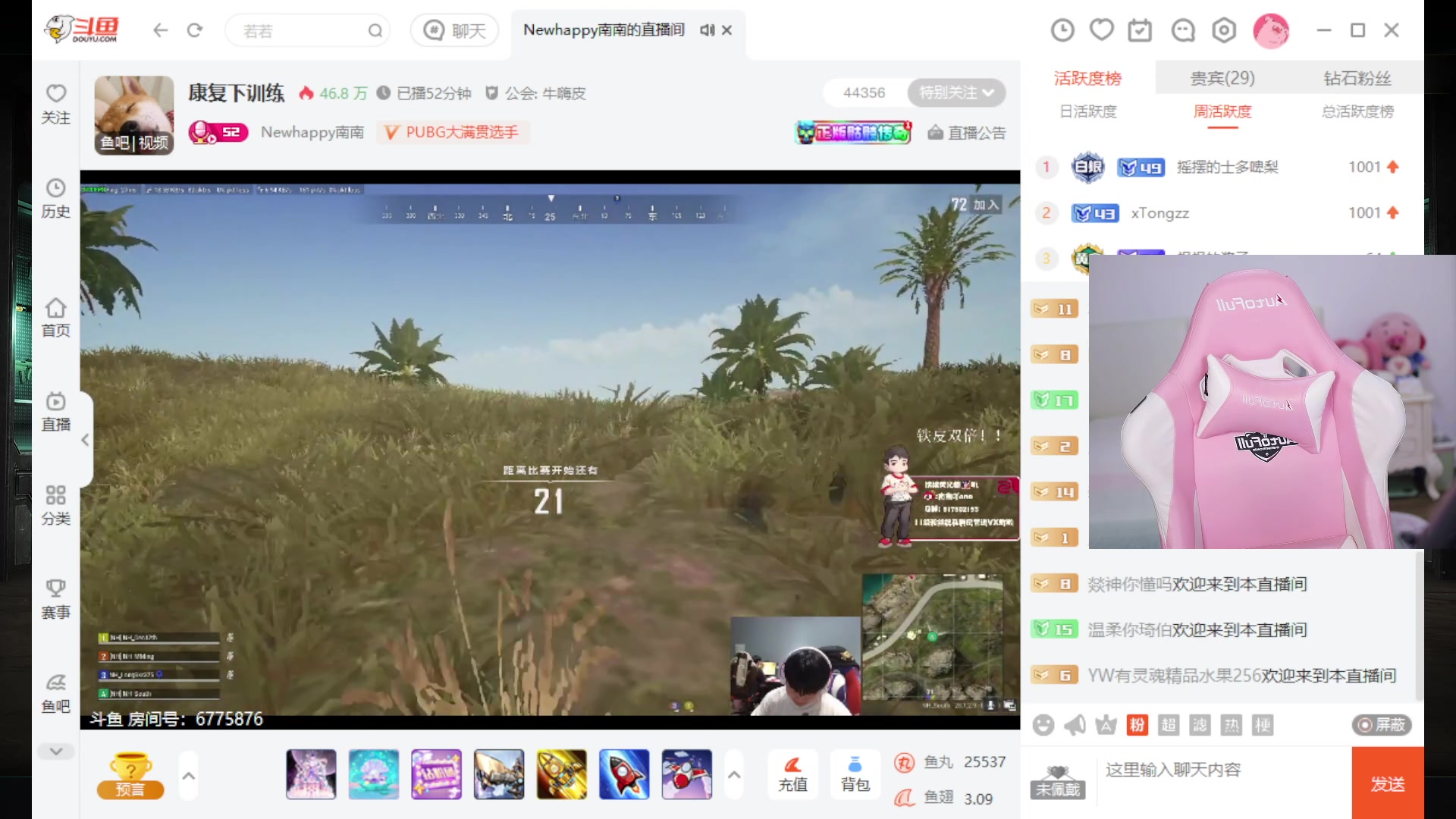Select the 日活跃度 sub-tab

click(1087, 111)
